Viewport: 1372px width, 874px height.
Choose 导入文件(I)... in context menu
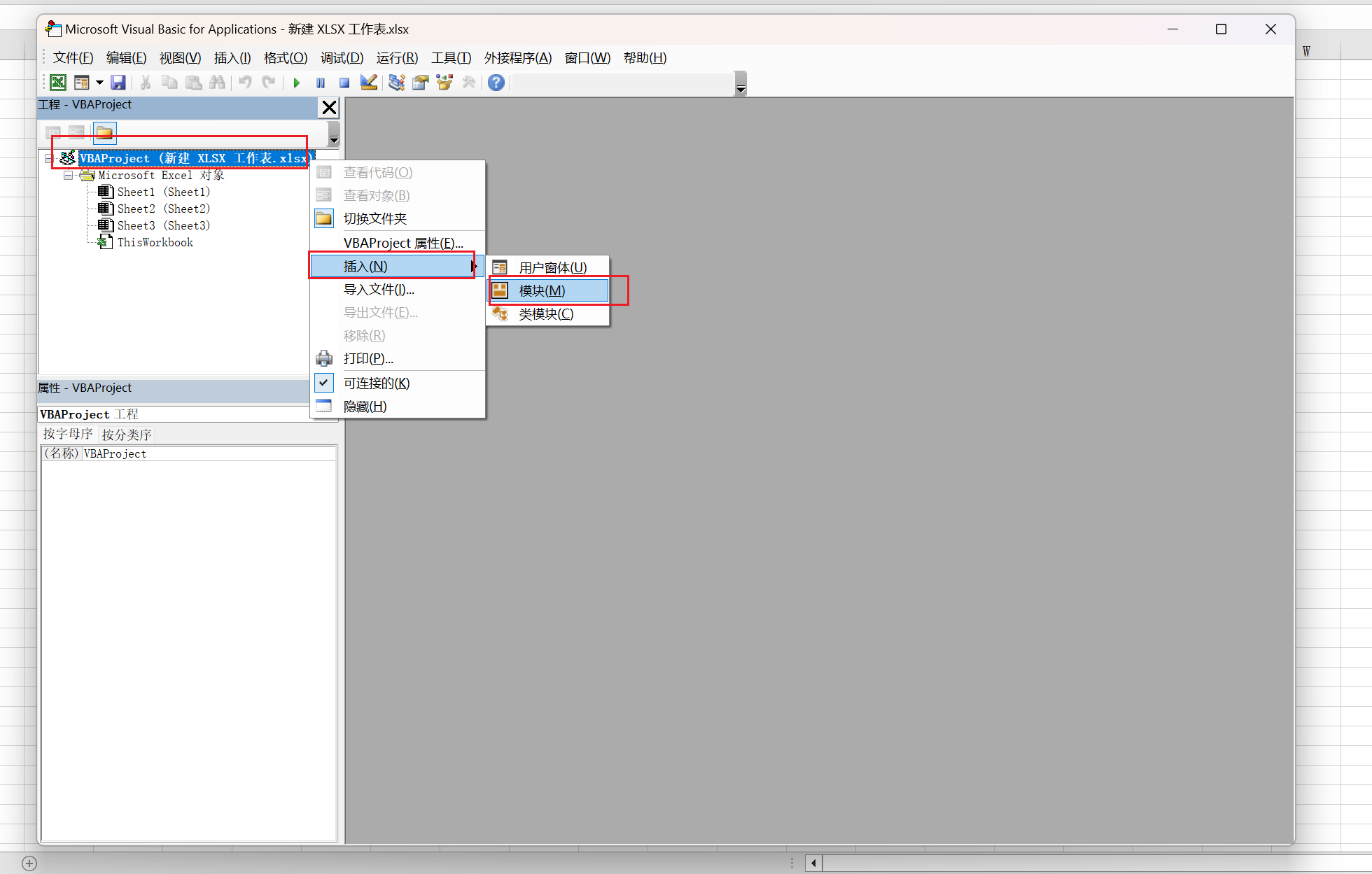point(398,289)
